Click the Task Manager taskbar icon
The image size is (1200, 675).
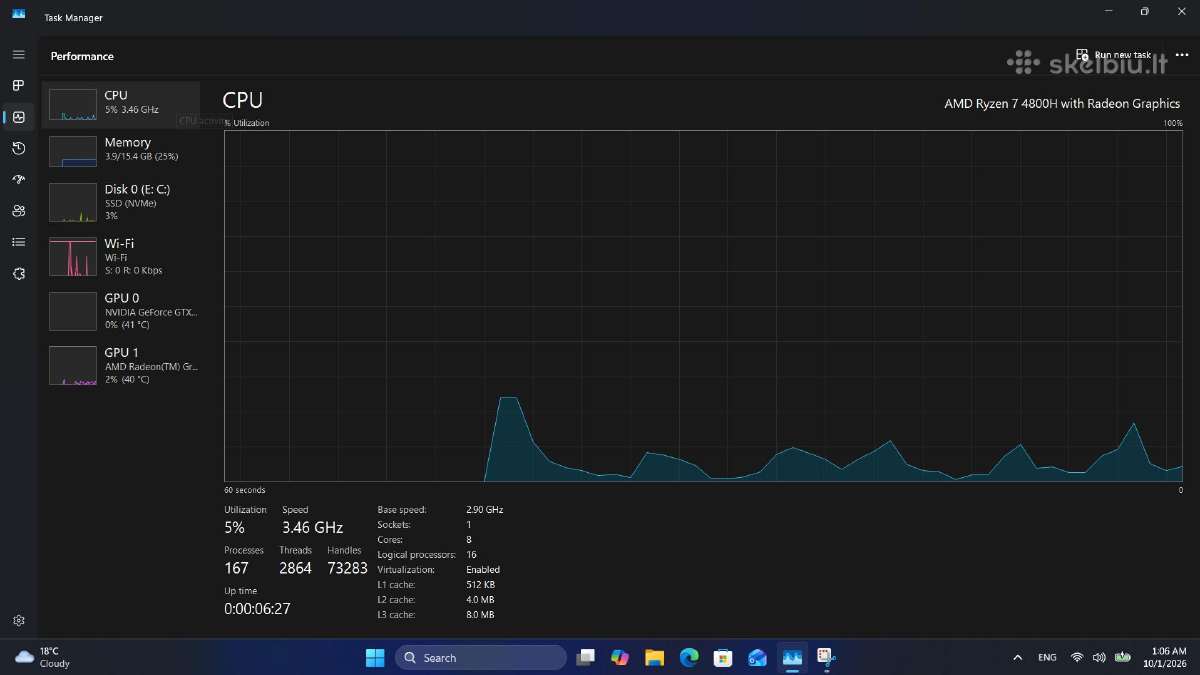[792, 657]
